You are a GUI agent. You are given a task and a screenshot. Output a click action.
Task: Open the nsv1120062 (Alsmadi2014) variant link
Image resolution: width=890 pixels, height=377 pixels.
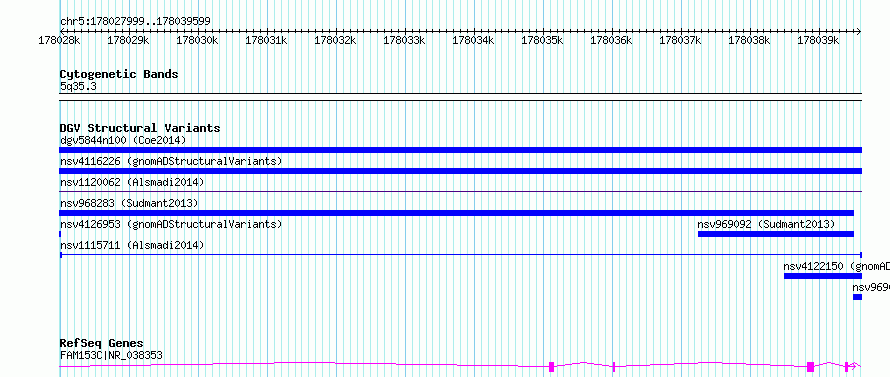click(x=132, y=182)
